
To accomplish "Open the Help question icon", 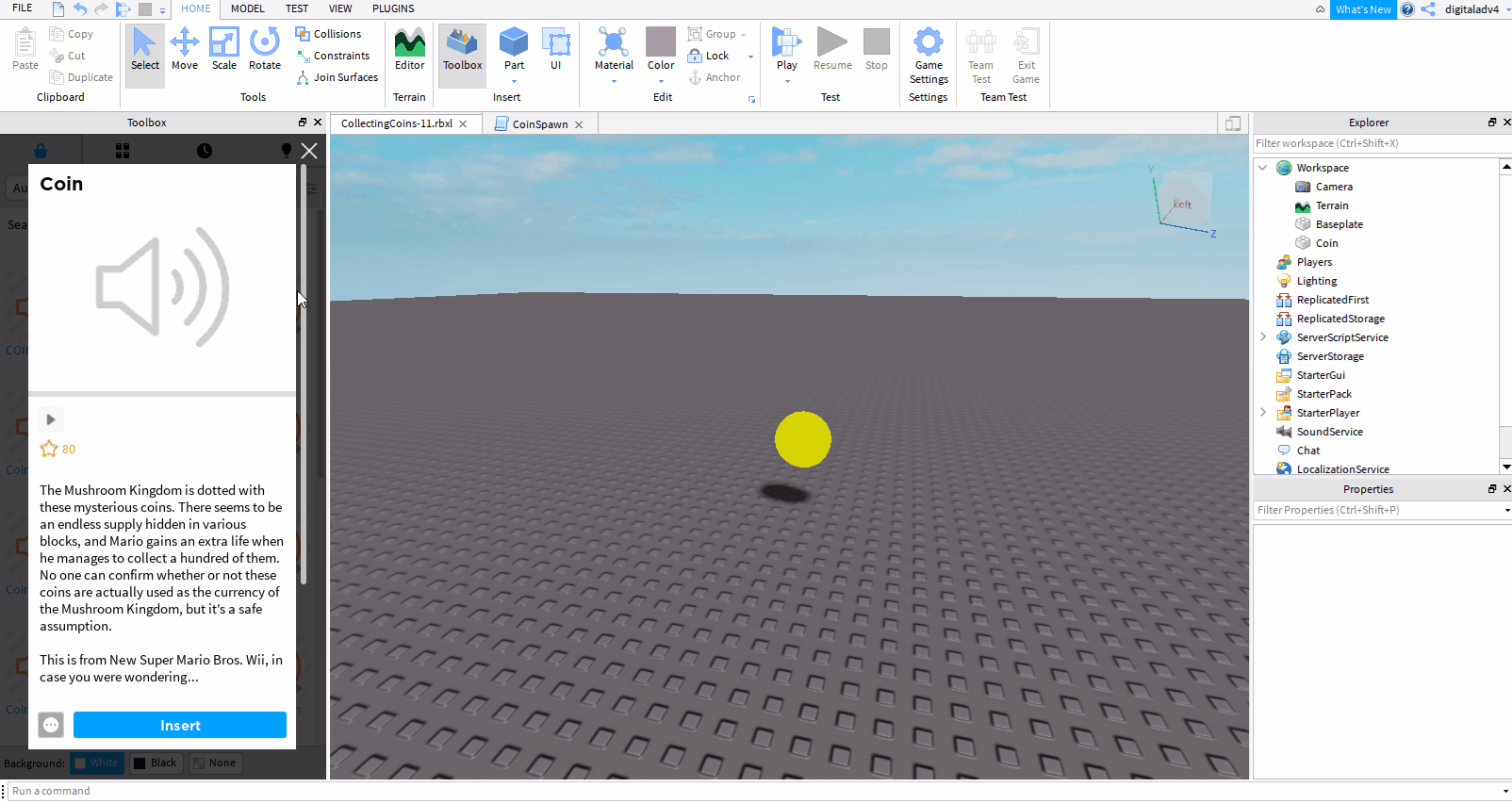I will tap(1407, 9).
